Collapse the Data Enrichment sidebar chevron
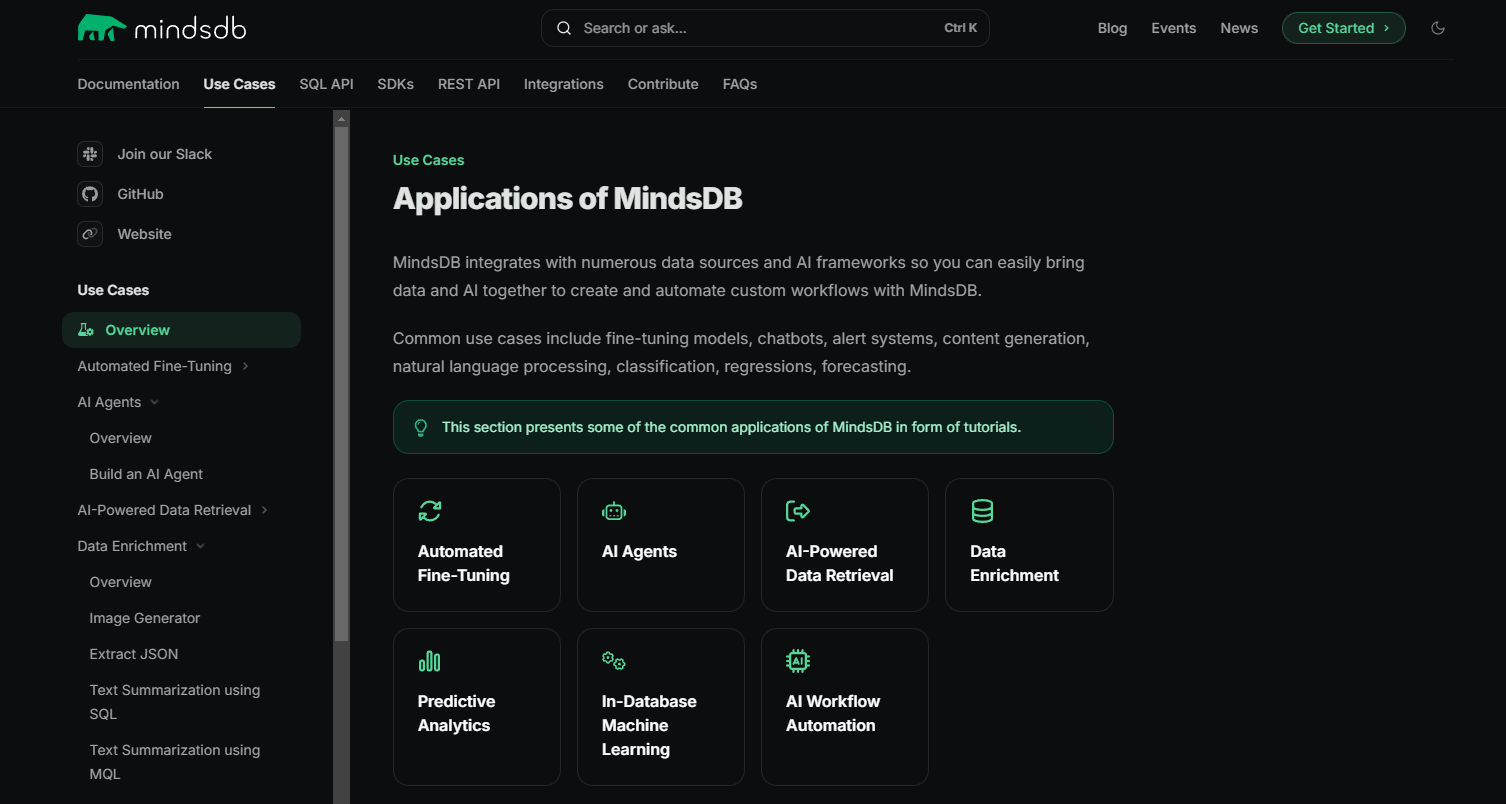Viewport: 1506px width, 804px height. click(200, 546)
